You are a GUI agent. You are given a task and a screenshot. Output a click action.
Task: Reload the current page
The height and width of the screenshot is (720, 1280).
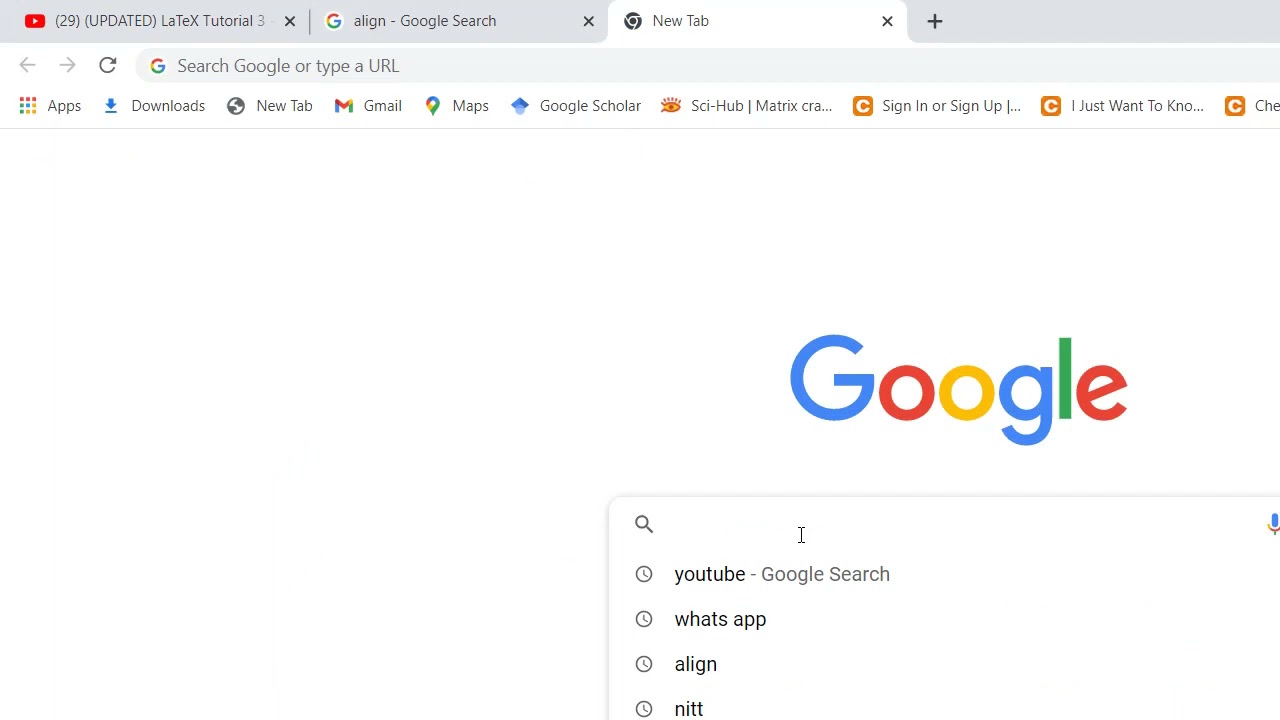click(108, 66)
